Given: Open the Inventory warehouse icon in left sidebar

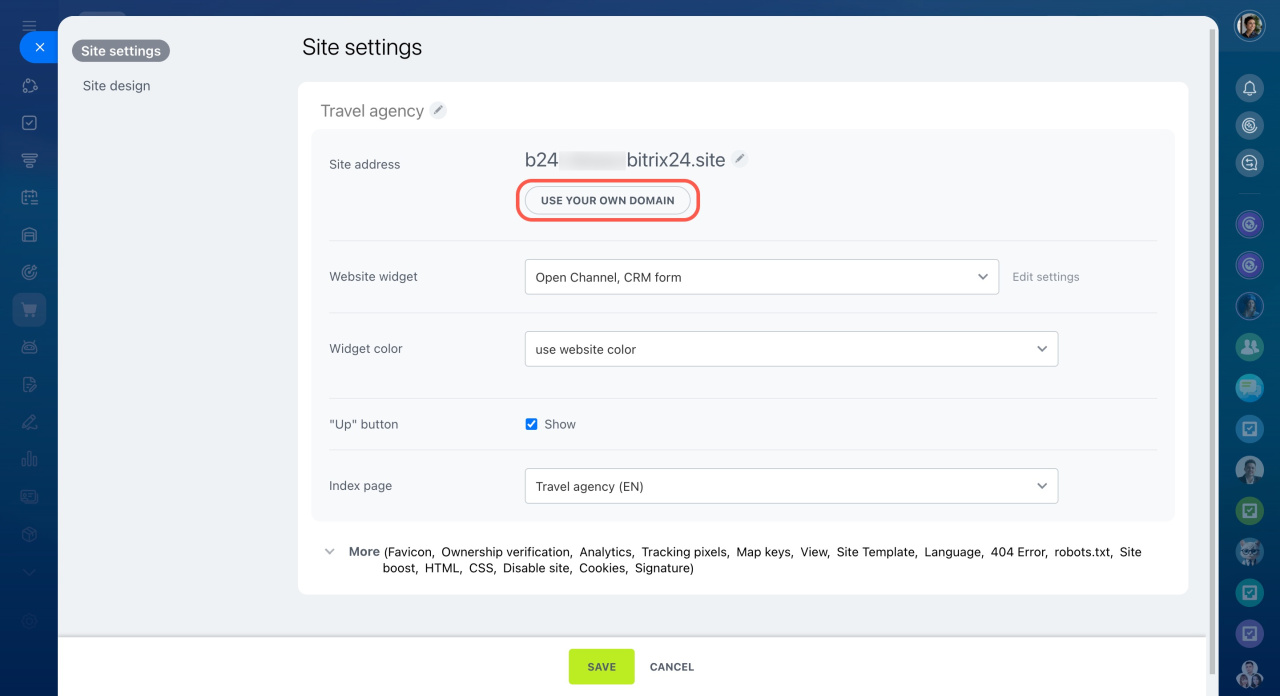Looking at the screenshot, I should pyautogui.click(x=29, y=235).
